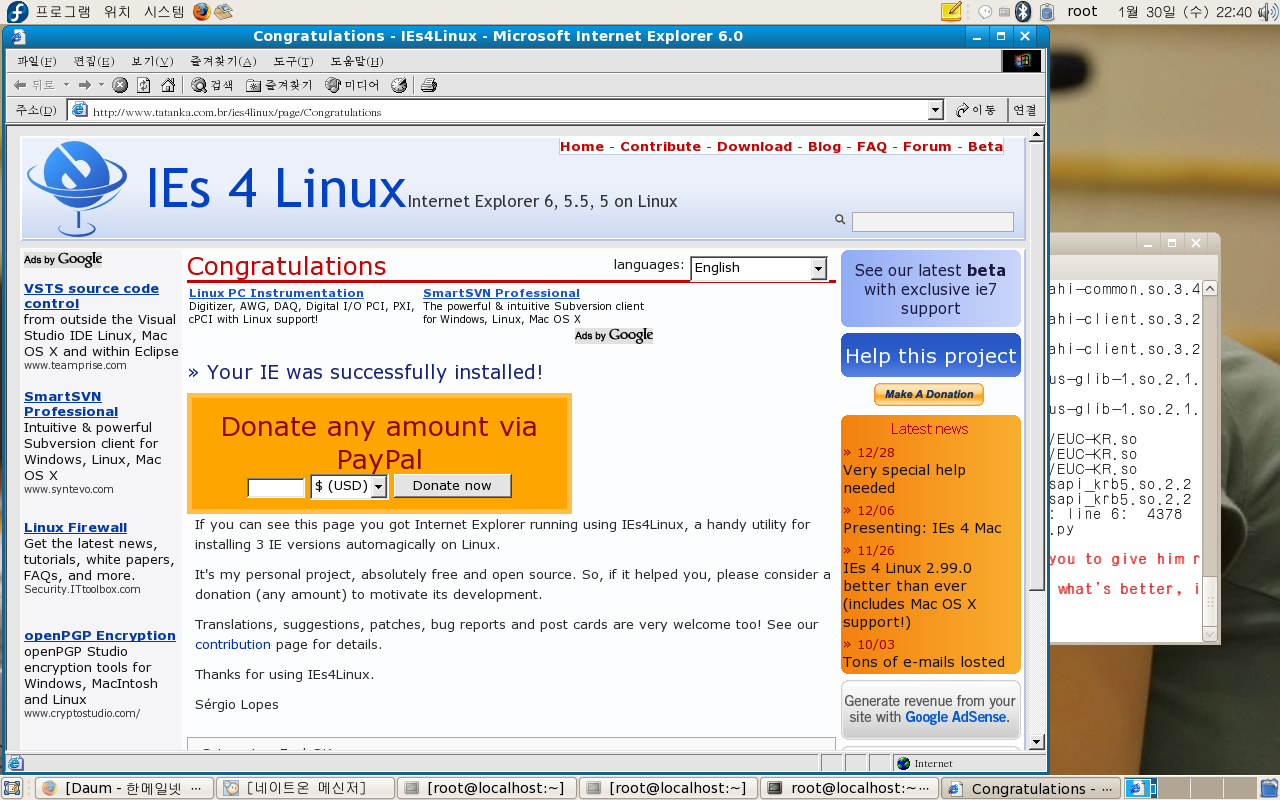Click the History icon in IE toolbar

click(x=399, y=85)
